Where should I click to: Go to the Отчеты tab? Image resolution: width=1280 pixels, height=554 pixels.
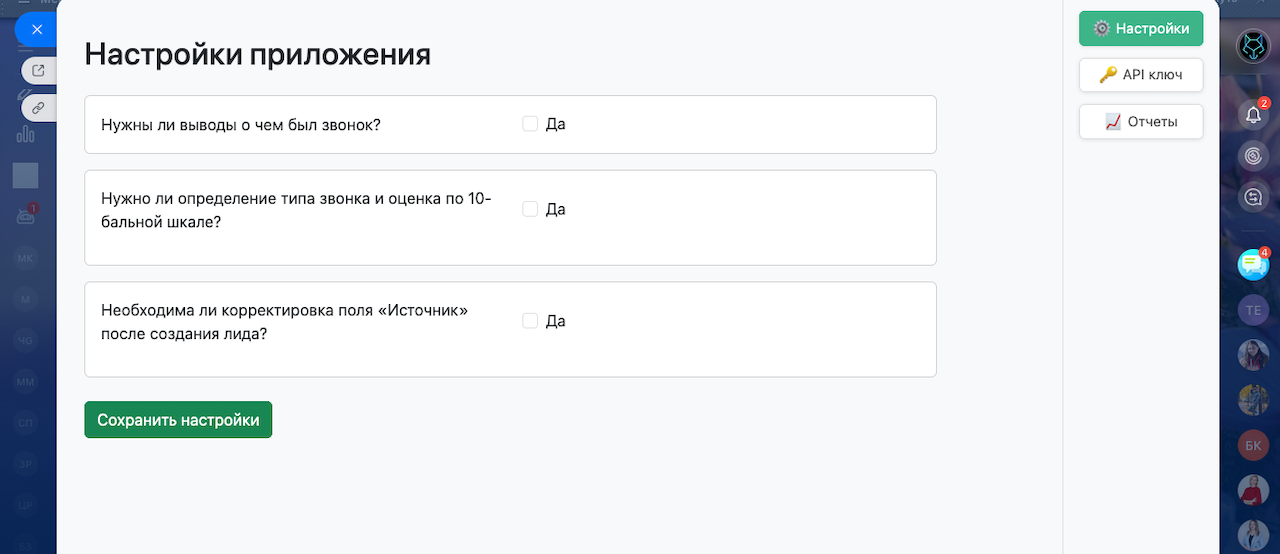(1141, 122)
